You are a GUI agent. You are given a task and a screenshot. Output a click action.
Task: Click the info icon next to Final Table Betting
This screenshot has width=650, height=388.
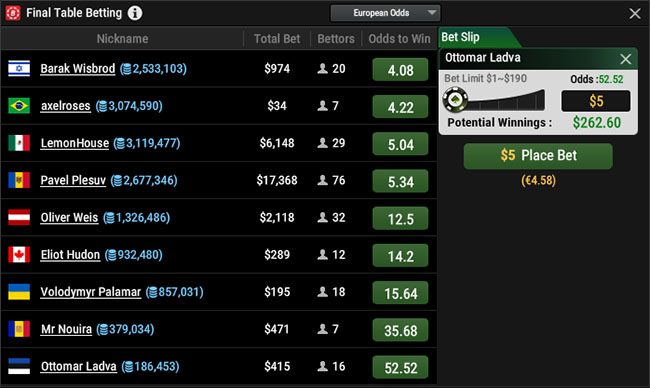[135, 13]
